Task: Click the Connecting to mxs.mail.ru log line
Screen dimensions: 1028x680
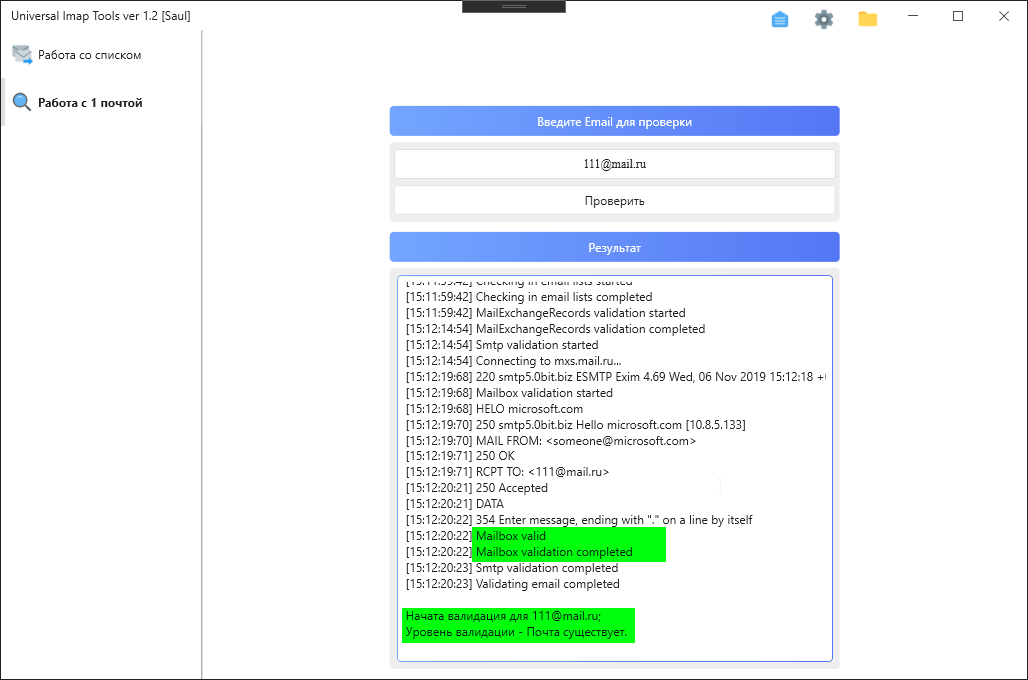Action: coord(548,361)
